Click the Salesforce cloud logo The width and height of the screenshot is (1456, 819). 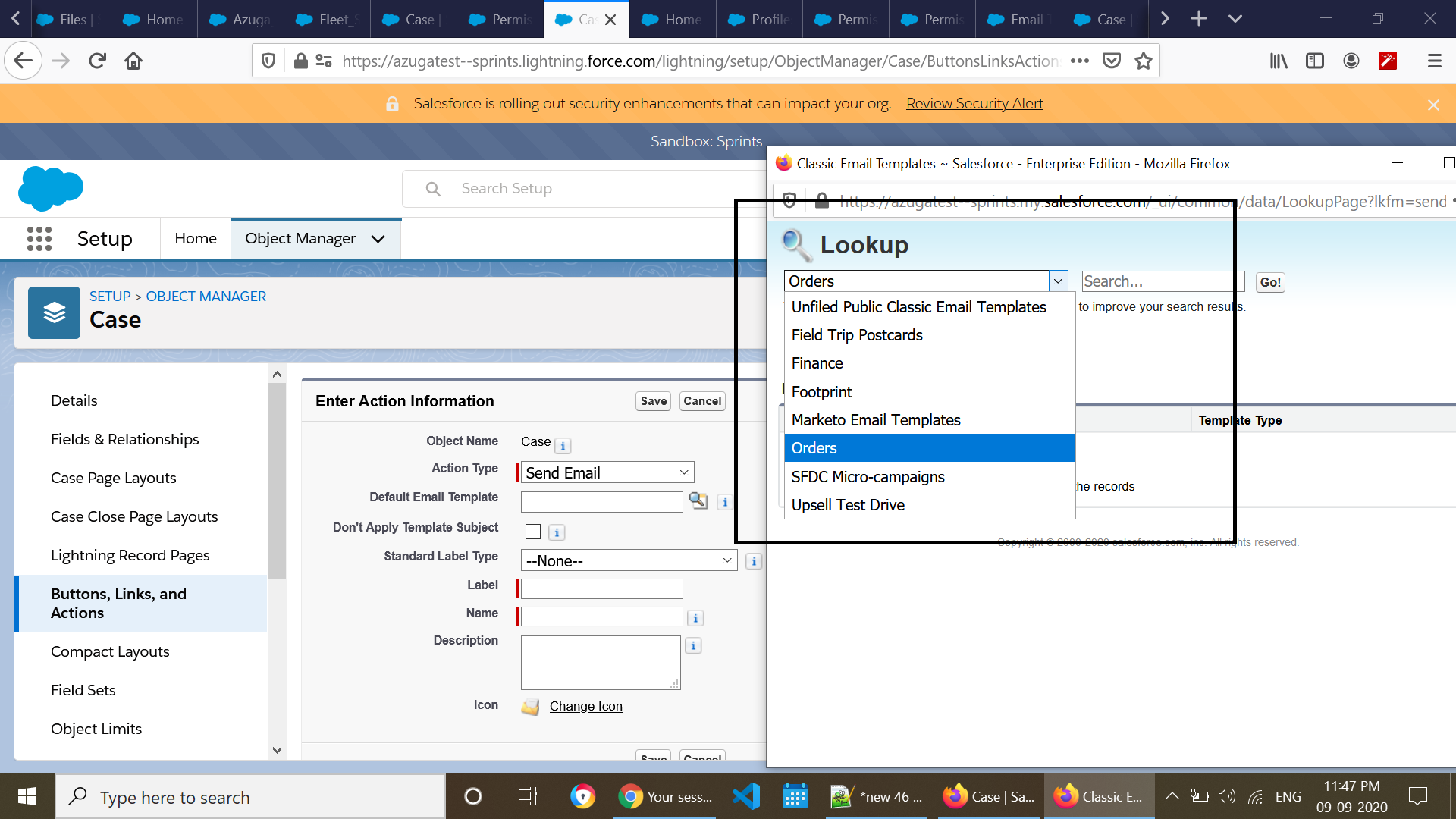pyautogui.click(x=50, y=188)
